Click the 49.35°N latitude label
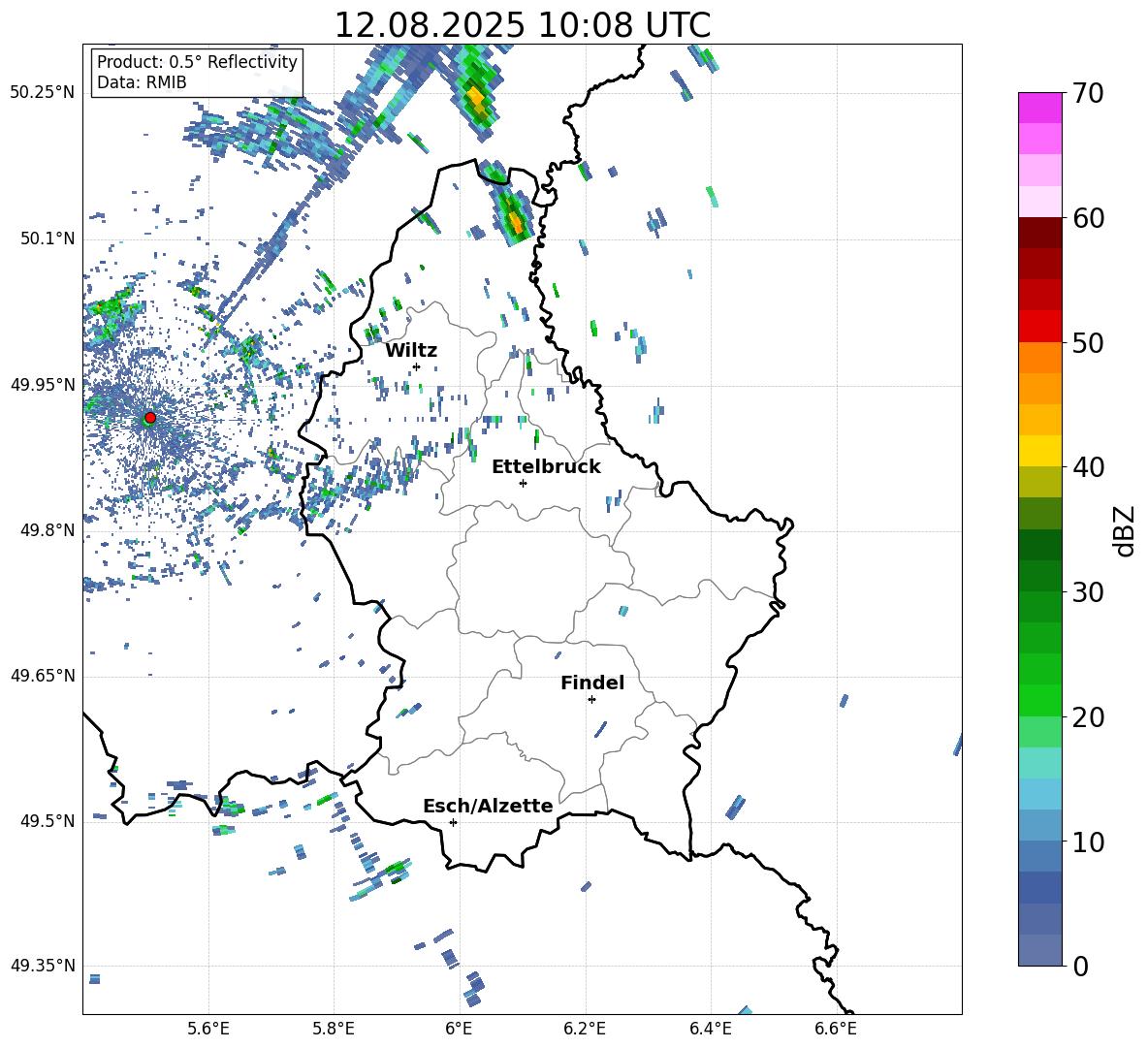 43,966
